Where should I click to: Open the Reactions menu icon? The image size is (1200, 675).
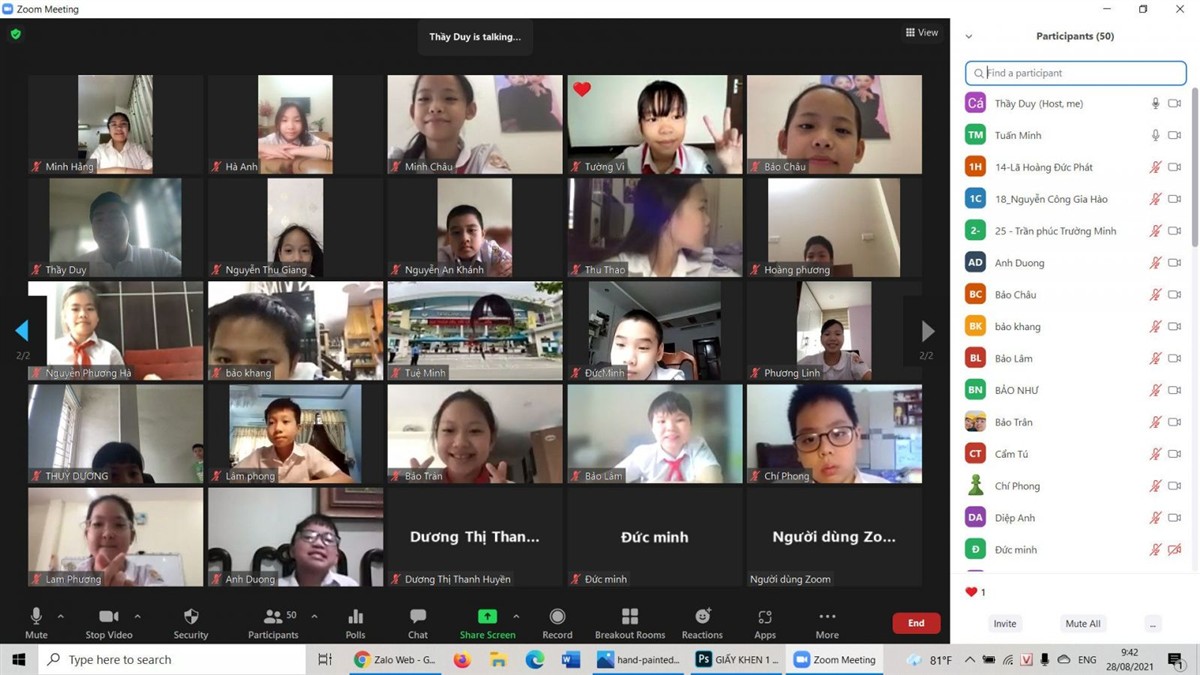click(702, 617)
